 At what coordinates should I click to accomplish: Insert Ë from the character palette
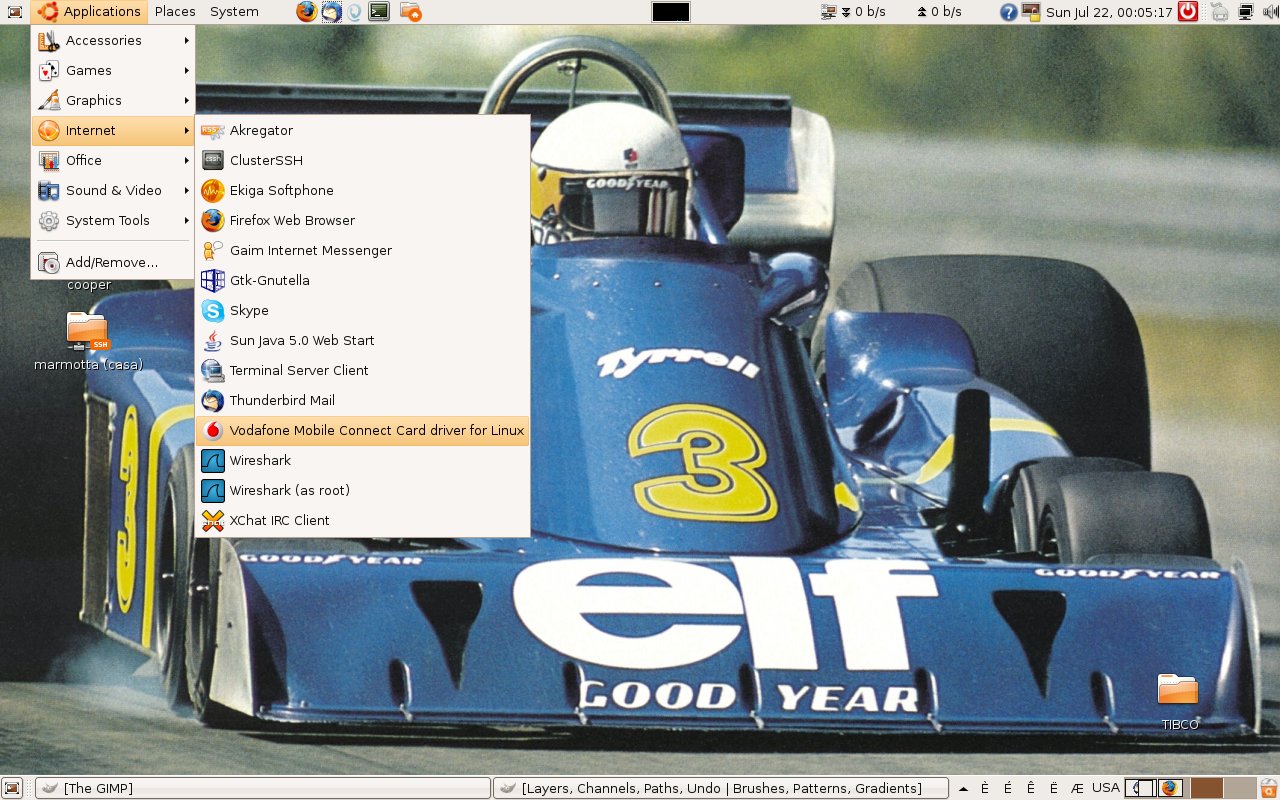click(1054, 788)
